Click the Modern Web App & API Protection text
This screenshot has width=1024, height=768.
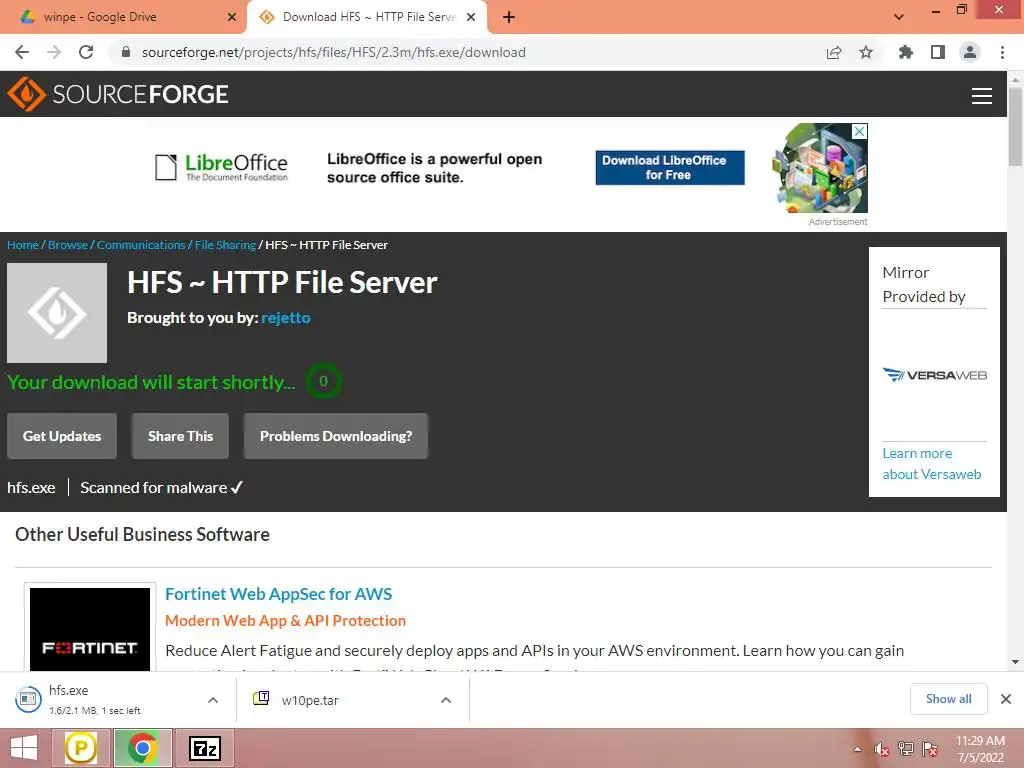click(x=285, y=620)
